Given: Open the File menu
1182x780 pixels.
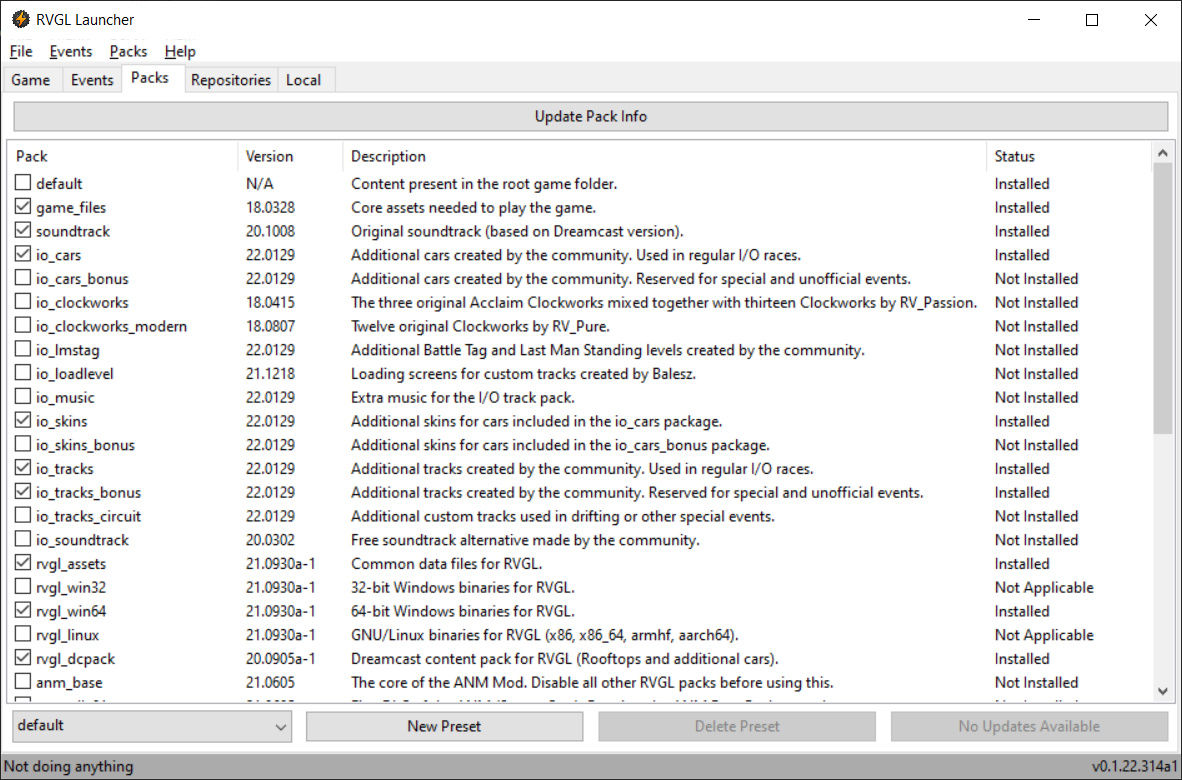Looking at the screenshot, I should (21, 51).
